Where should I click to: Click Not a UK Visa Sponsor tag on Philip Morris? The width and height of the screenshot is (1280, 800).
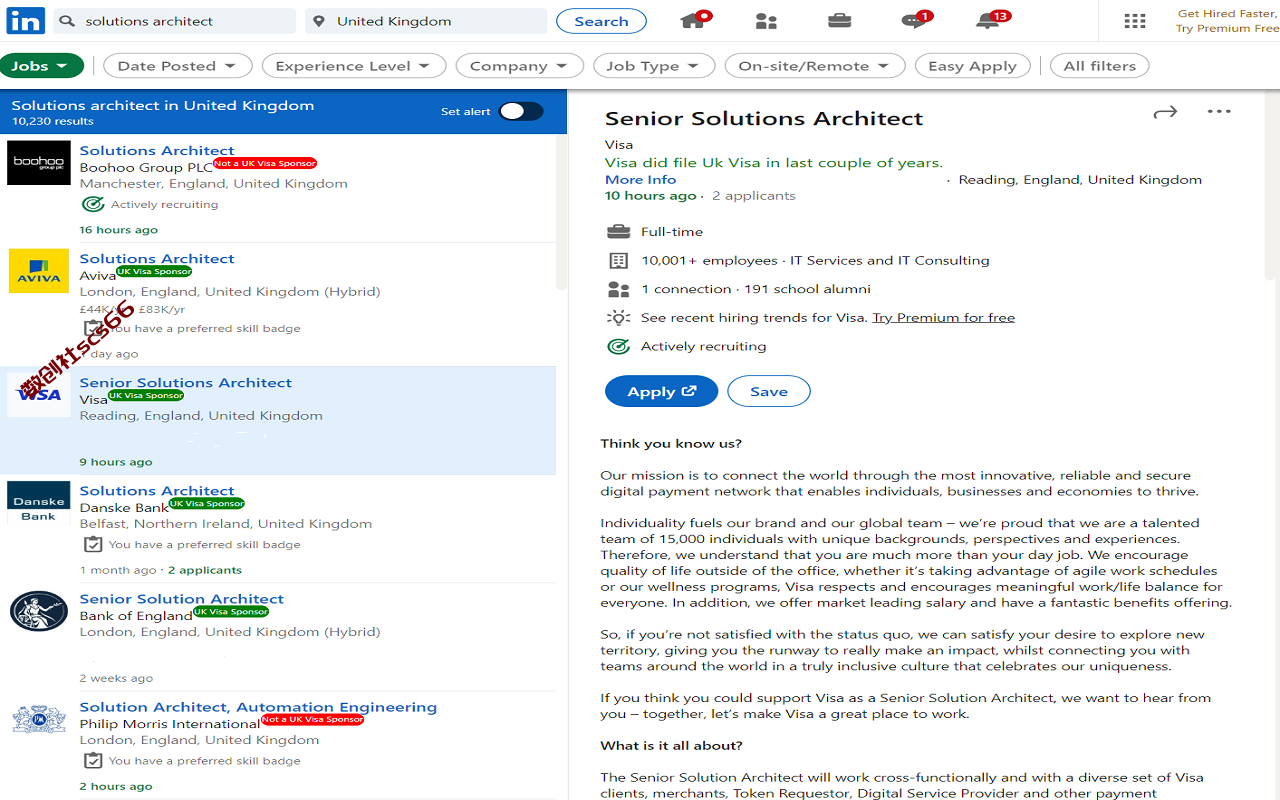(312, 719)
